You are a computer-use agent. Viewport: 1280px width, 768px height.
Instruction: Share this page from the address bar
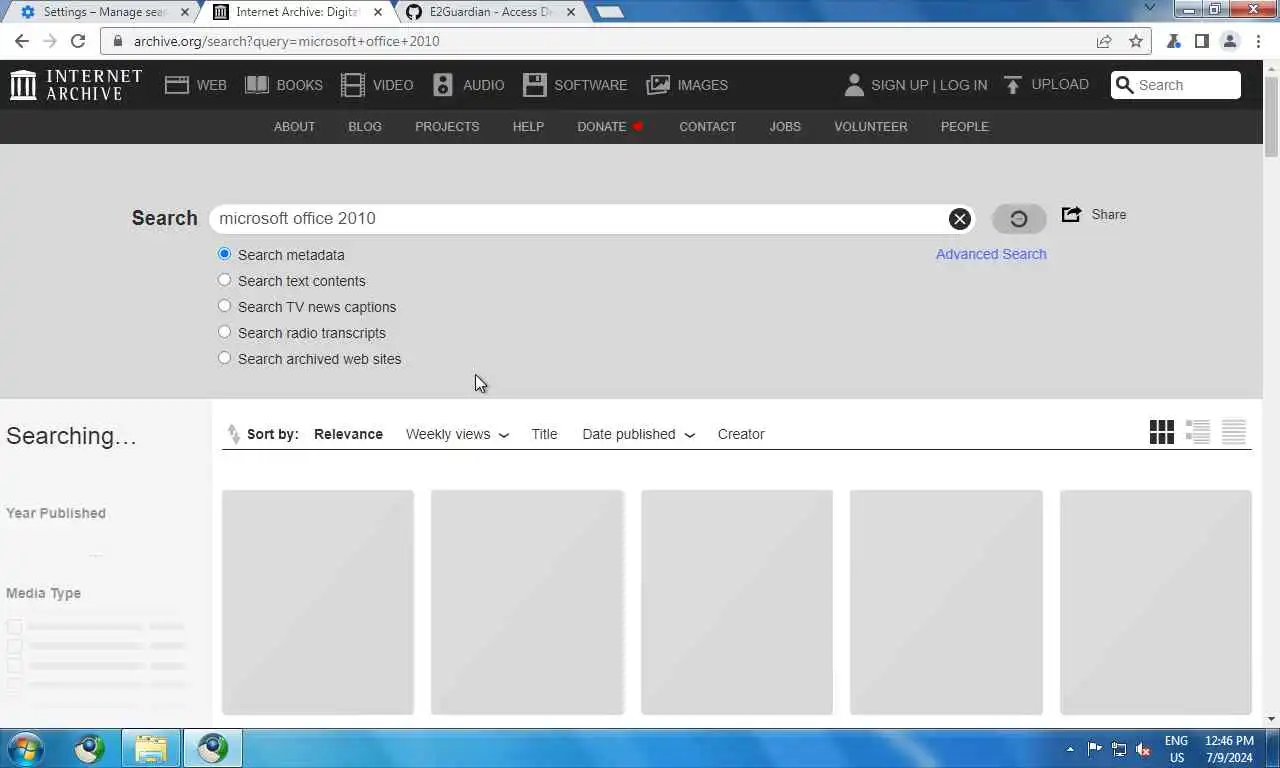[1104, 41]
